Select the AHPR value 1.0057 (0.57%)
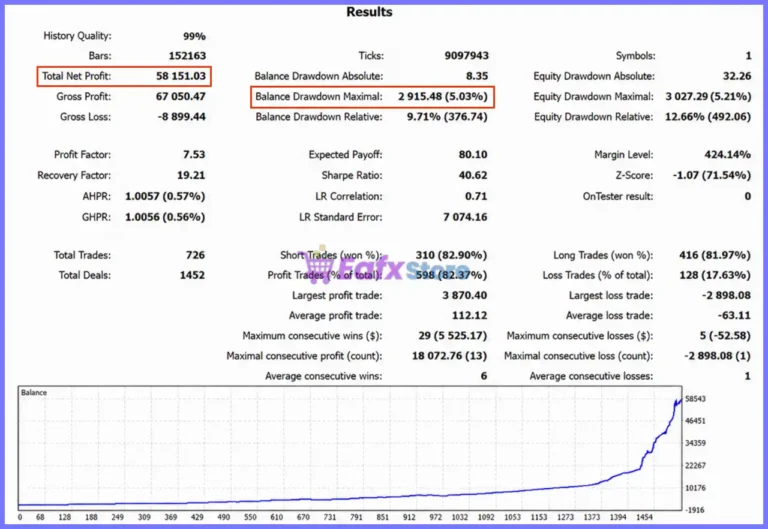Image resolution: width=768 pixels, height=529 pixels. [165, 196]
